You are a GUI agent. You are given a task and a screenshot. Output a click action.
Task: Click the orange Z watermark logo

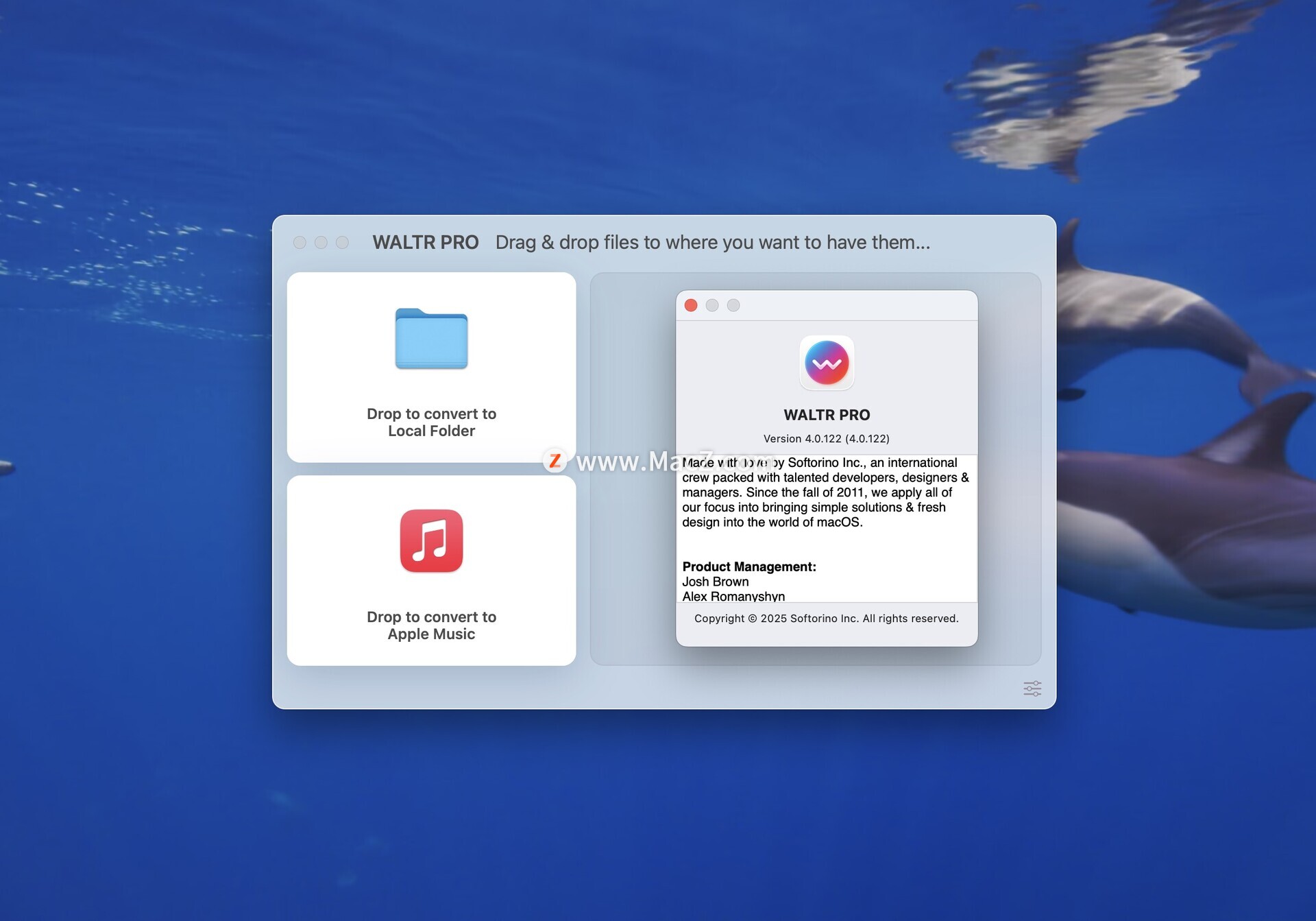555,461
